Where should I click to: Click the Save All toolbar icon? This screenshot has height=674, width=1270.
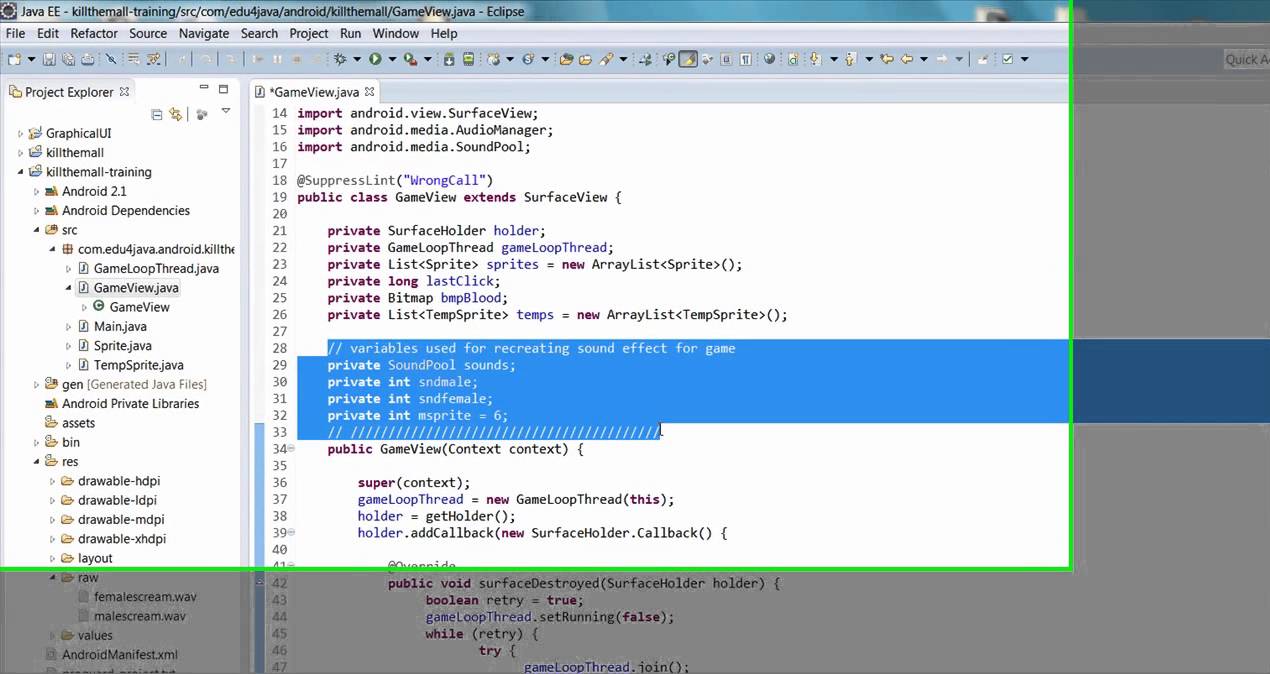tap(68, 59)
